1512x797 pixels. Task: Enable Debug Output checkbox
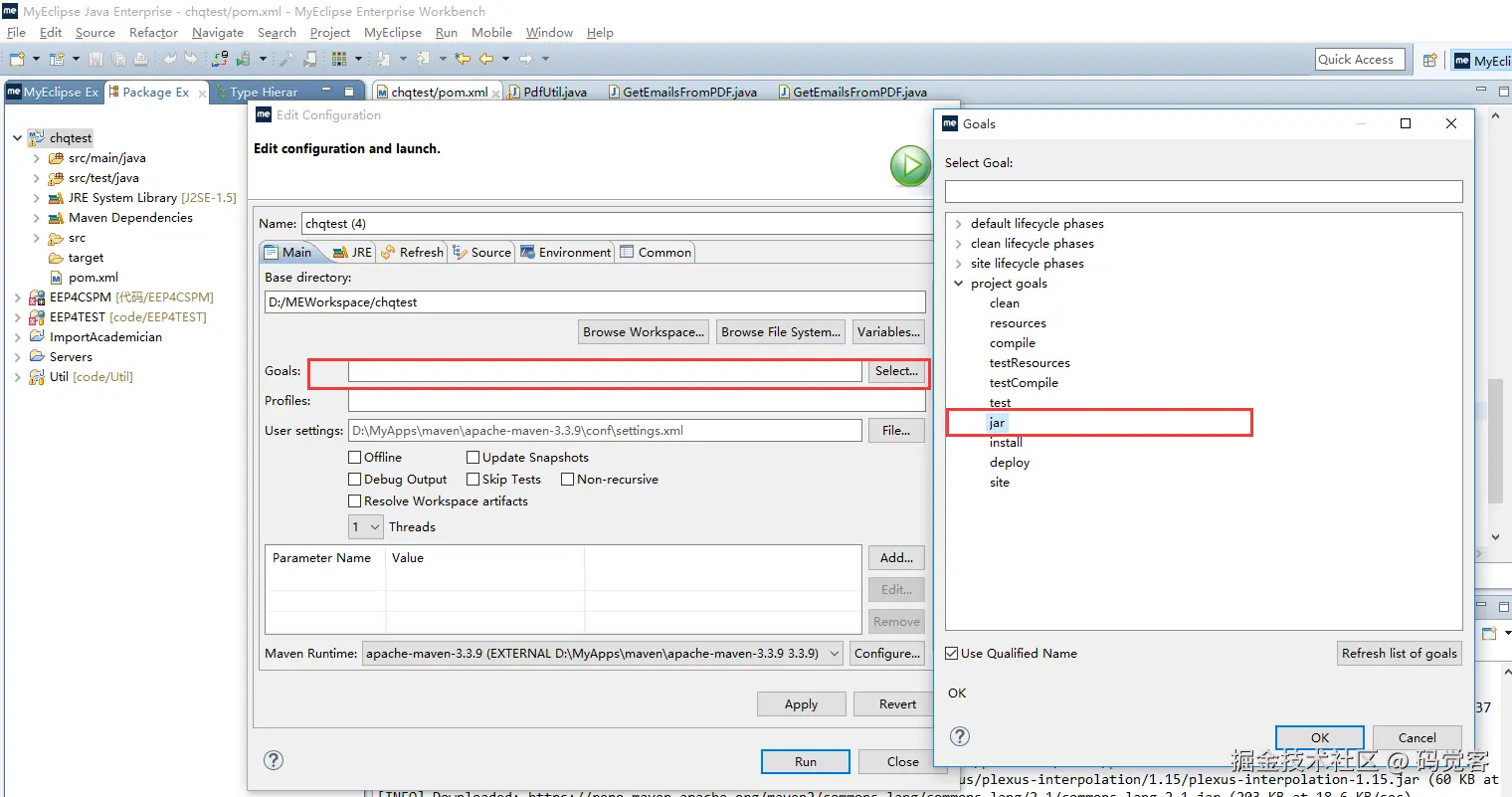(355, 480)
